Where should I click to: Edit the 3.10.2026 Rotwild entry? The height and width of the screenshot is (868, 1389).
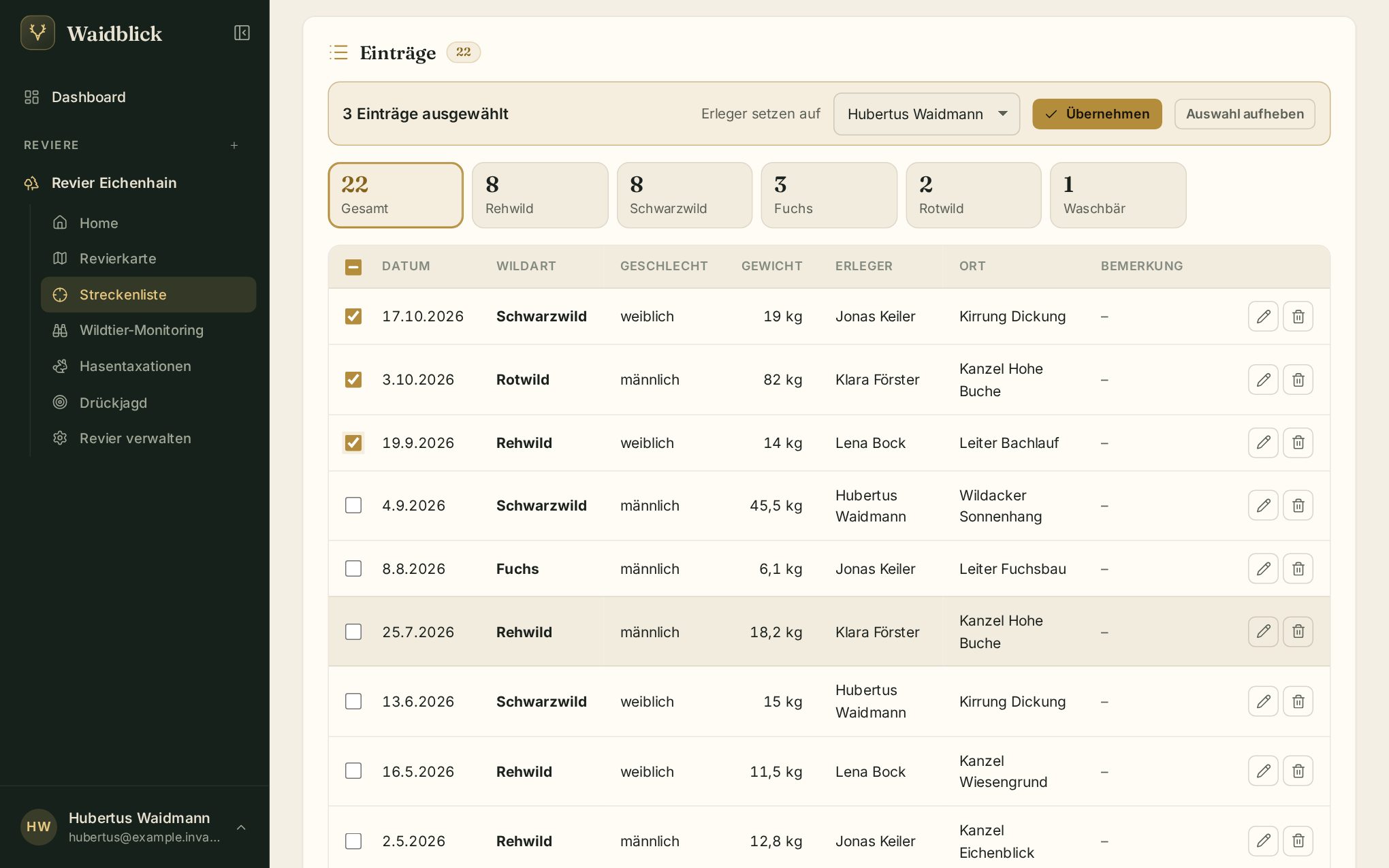click(1263, 379)
